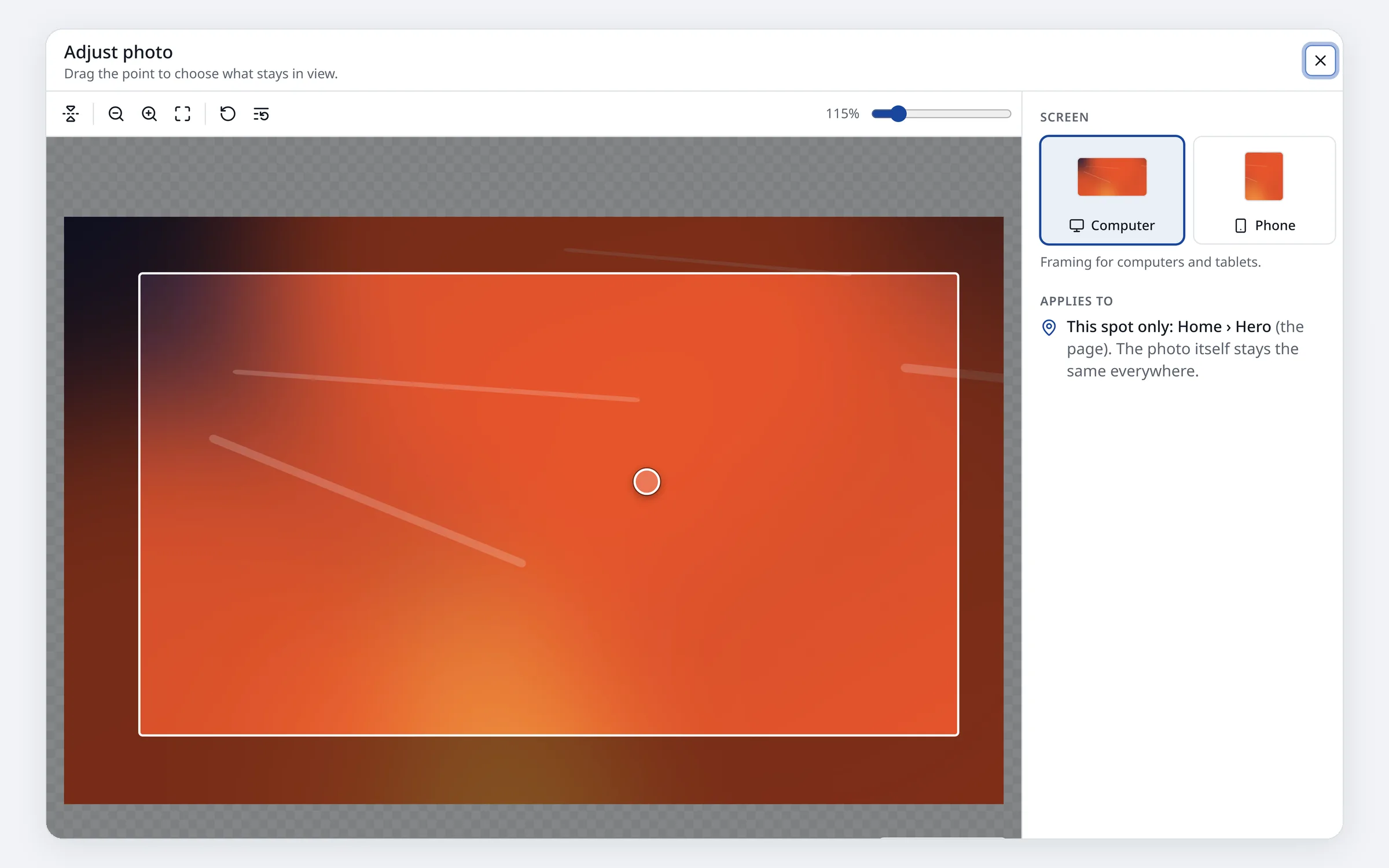Click the zoom slider handle
Image resolution: width=1389 pixels, height=868 pixels.
tap(898, 114)
